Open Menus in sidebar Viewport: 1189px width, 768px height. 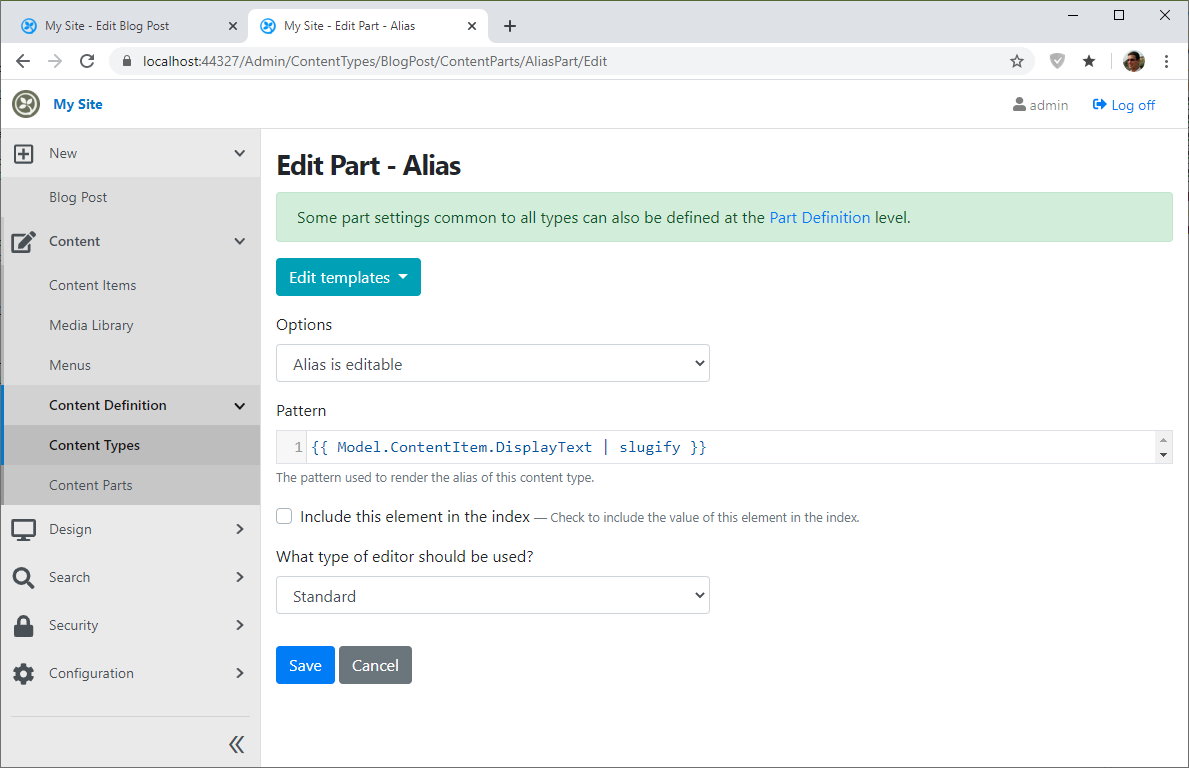(x=70, y=365)
